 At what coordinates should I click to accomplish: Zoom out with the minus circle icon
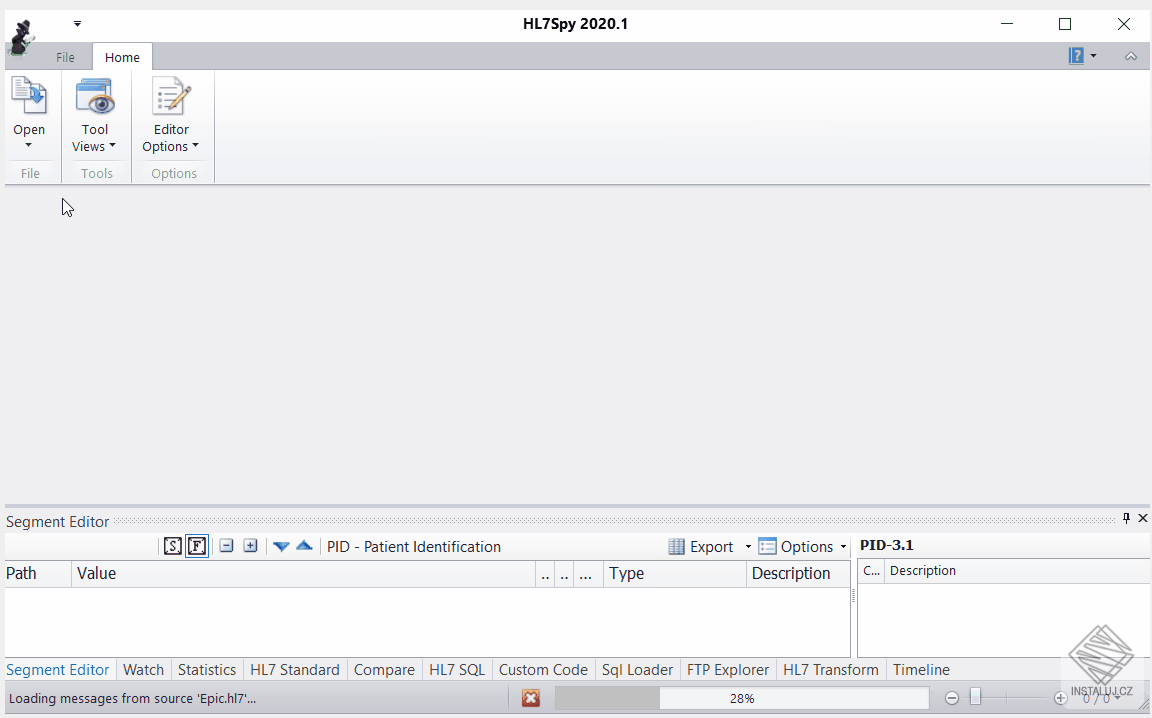pos(952,698)
